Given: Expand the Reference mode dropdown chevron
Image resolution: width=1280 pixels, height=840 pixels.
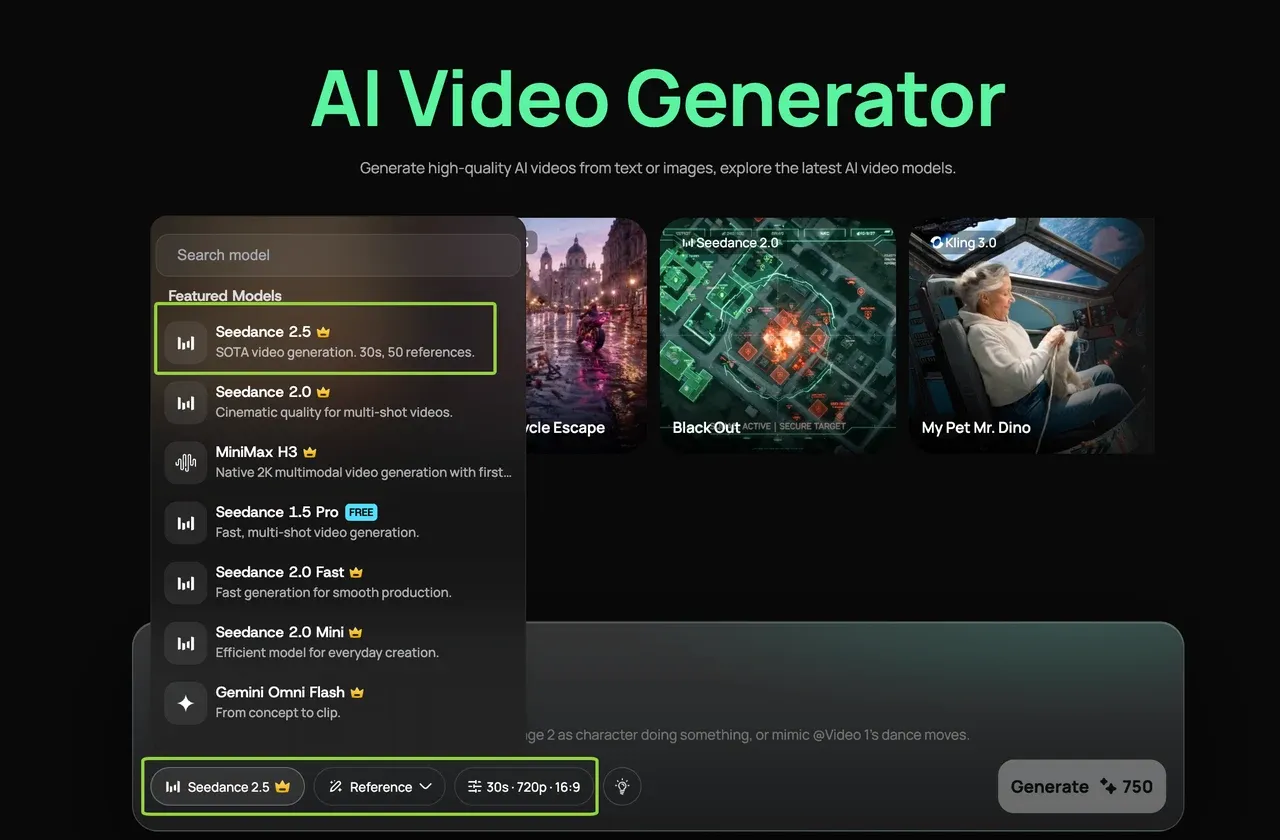Looking at the screenshot, I should pos(426,787).
